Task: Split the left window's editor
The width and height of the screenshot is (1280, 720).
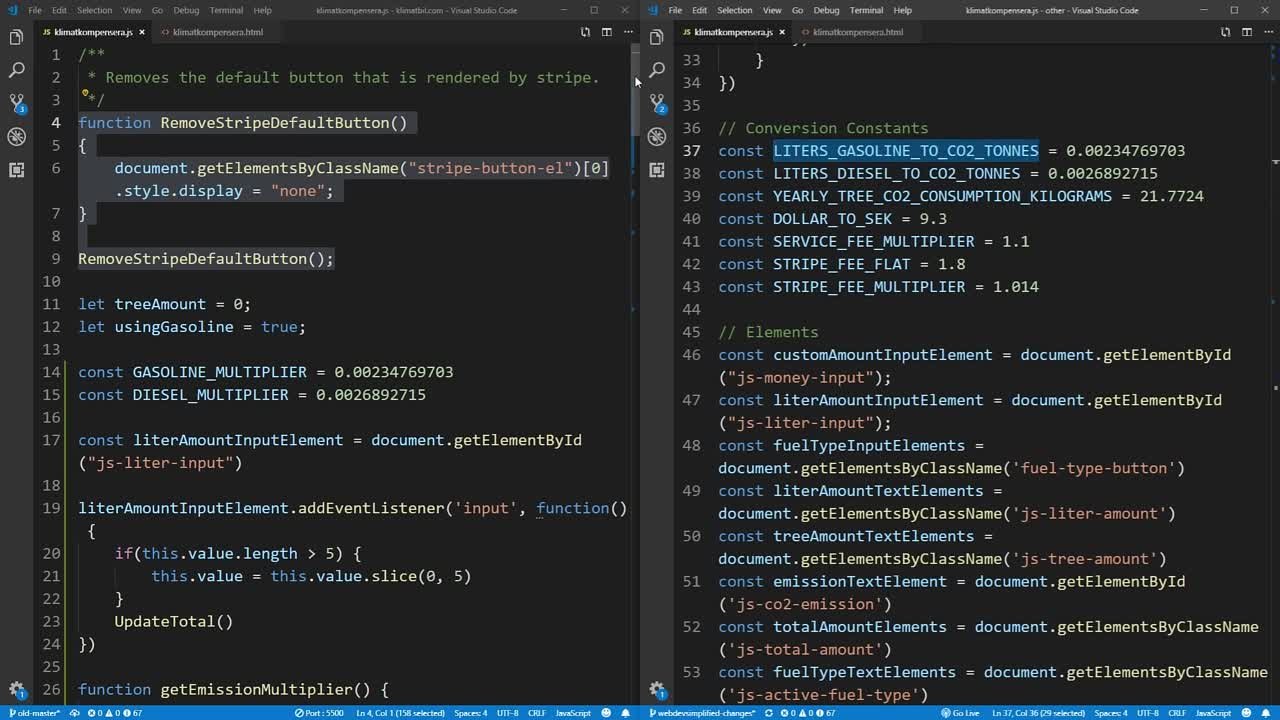Action: [606, 32]
